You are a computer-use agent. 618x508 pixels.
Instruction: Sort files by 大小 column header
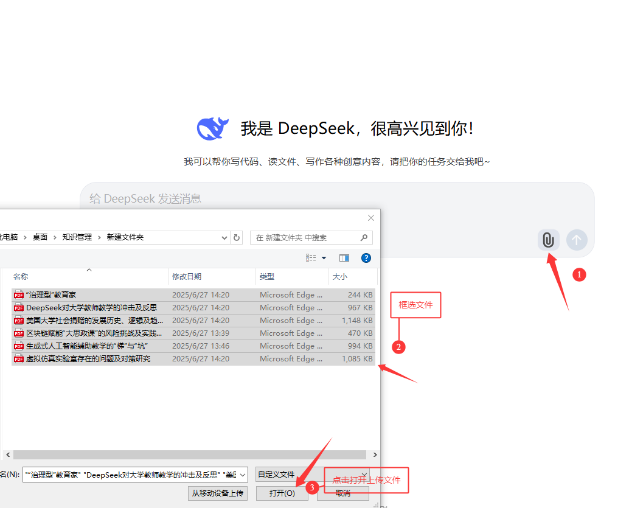click(340, 276)
